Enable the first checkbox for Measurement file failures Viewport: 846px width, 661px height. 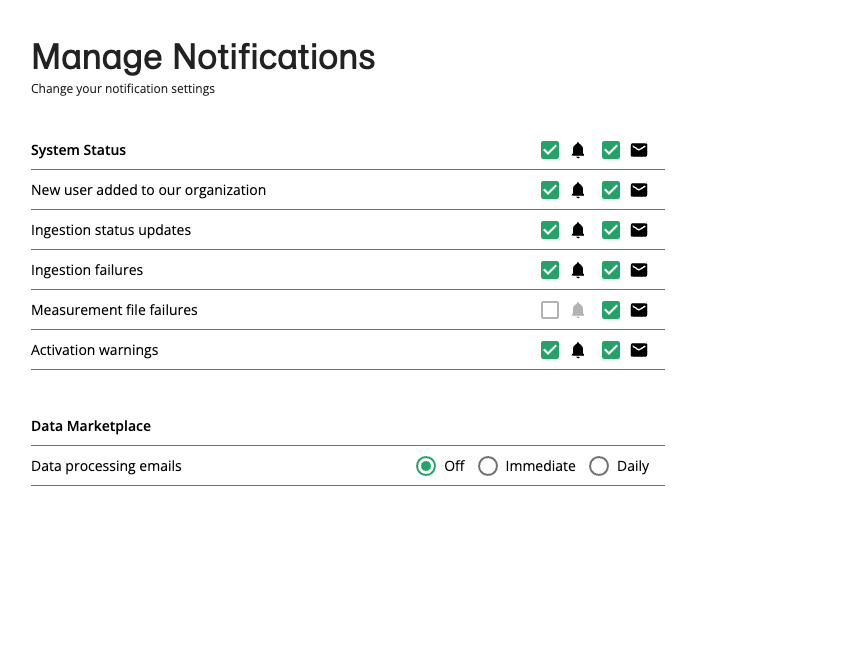coord(550,309)
